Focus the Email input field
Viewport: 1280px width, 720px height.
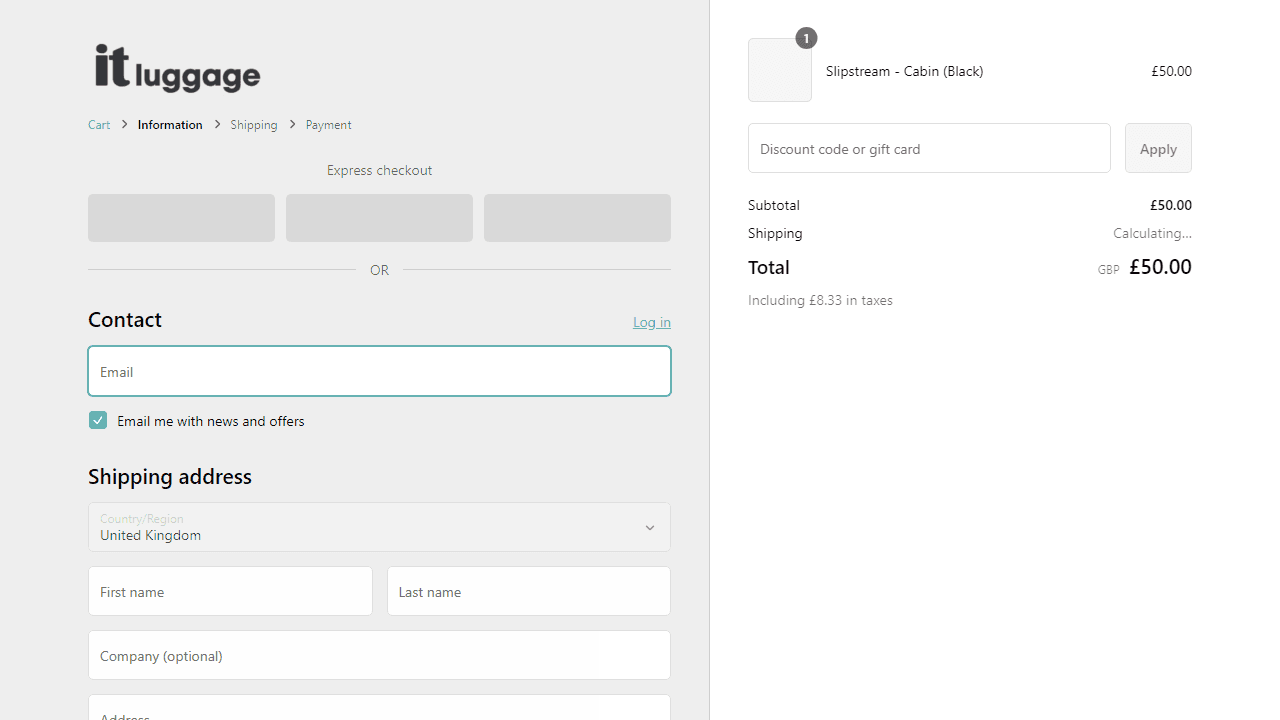click(x=379, y=371)
